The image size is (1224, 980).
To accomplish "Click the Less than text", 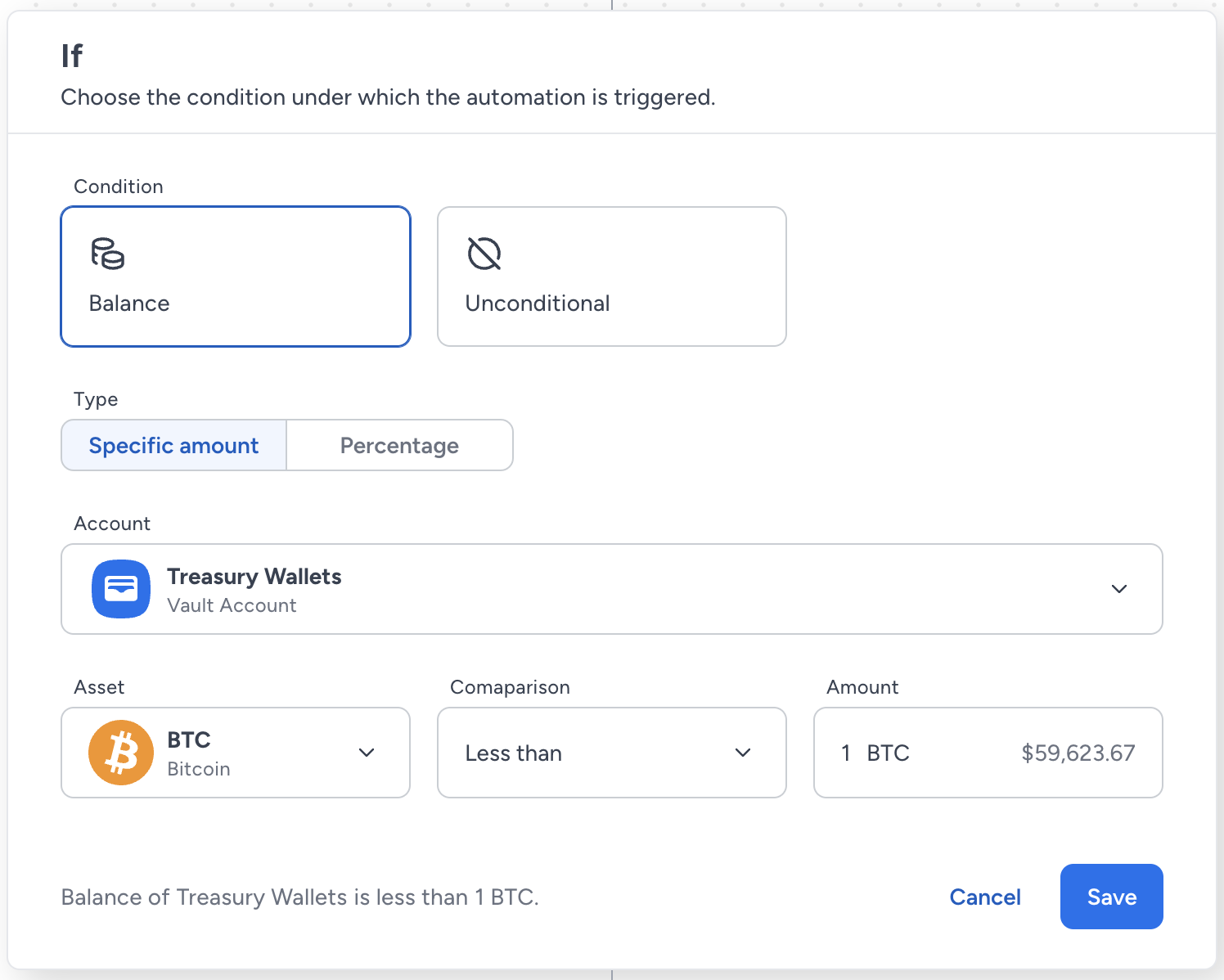I will [514, 753].
